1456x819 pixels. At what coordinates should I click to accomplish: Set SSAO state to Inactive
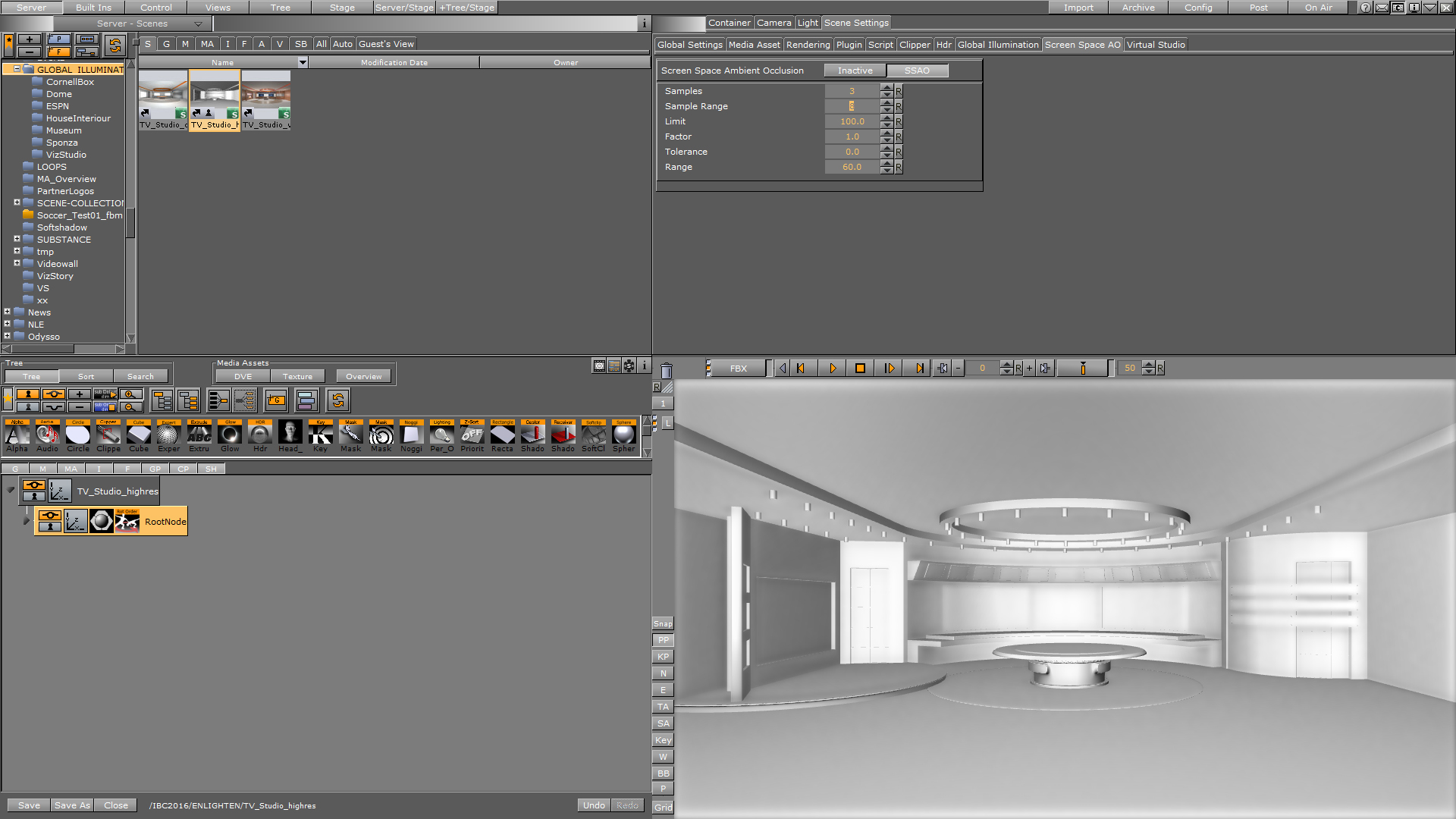pyautogui.click(x=855, y=71)
